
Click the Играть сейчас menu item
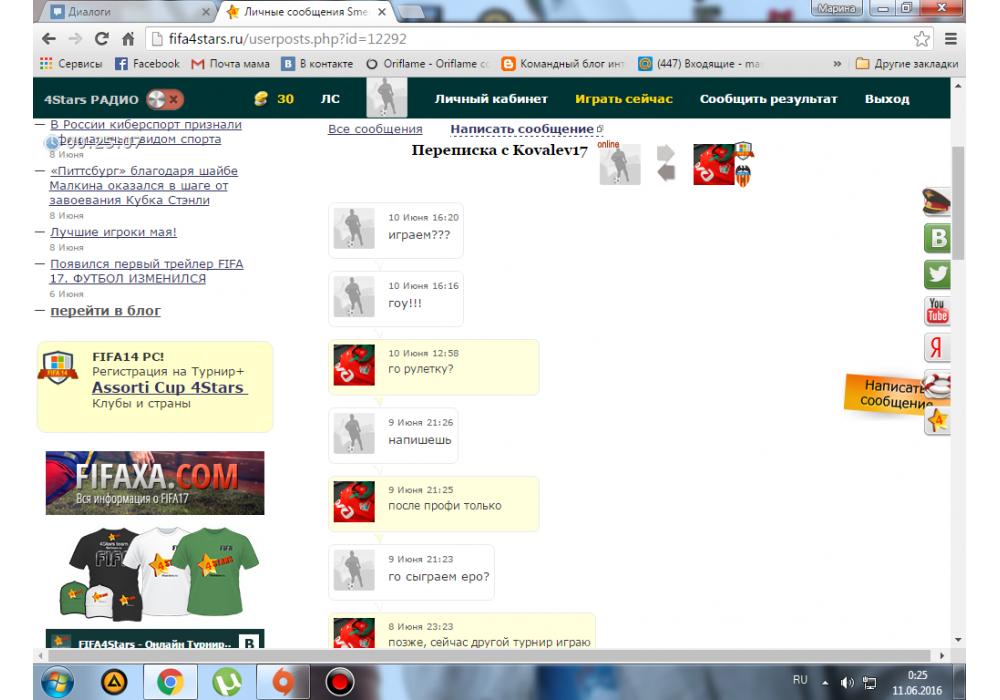pyautogui.click(x=623, y=99)
